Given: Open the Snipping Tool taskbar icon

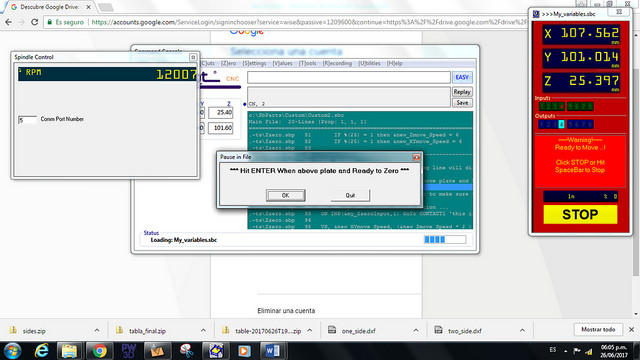Looking at the screenshot, I should (187, 351).
